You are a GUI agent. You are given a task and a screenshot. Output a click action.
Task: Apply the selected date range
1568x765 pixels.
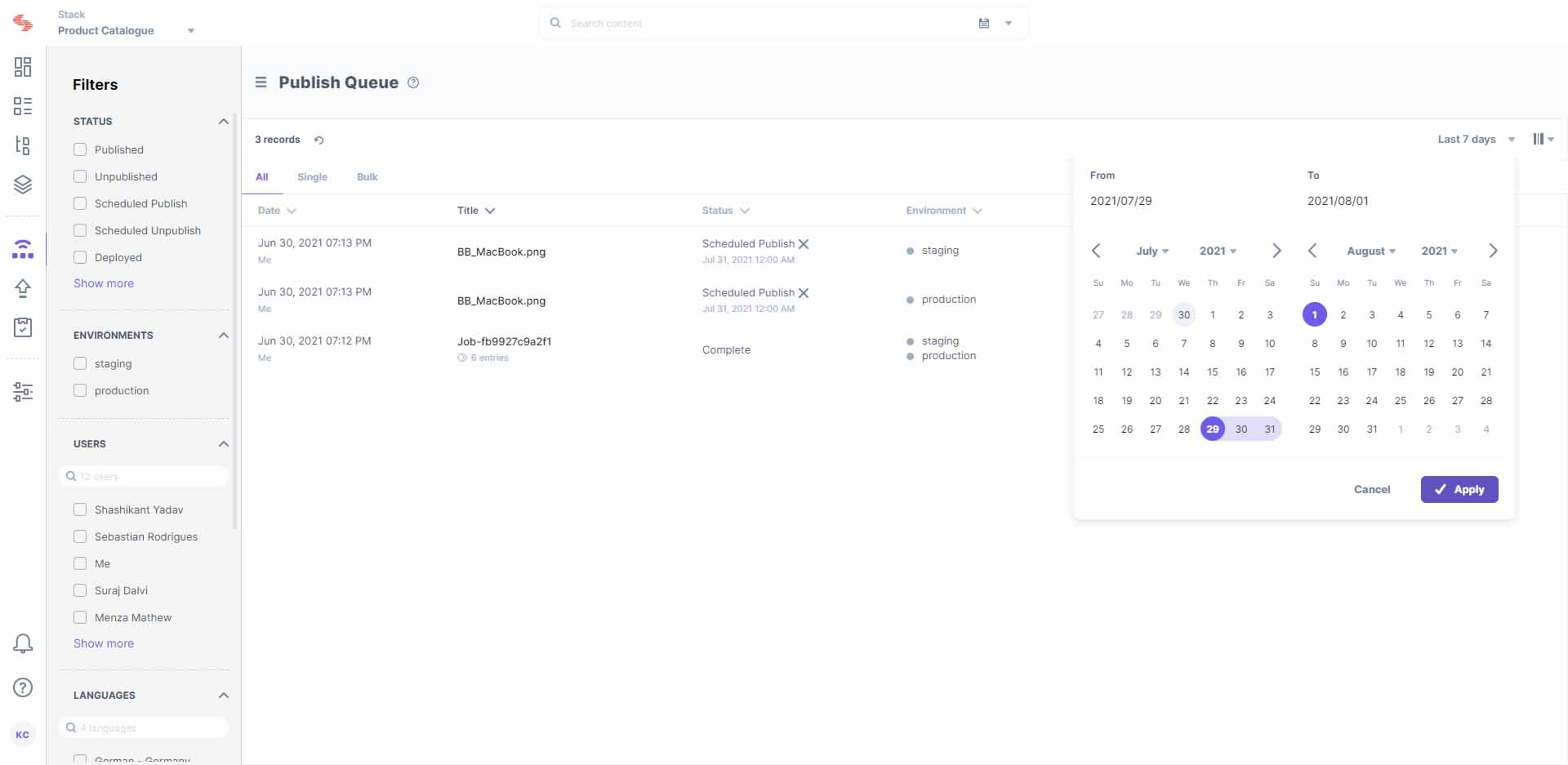1459,489
